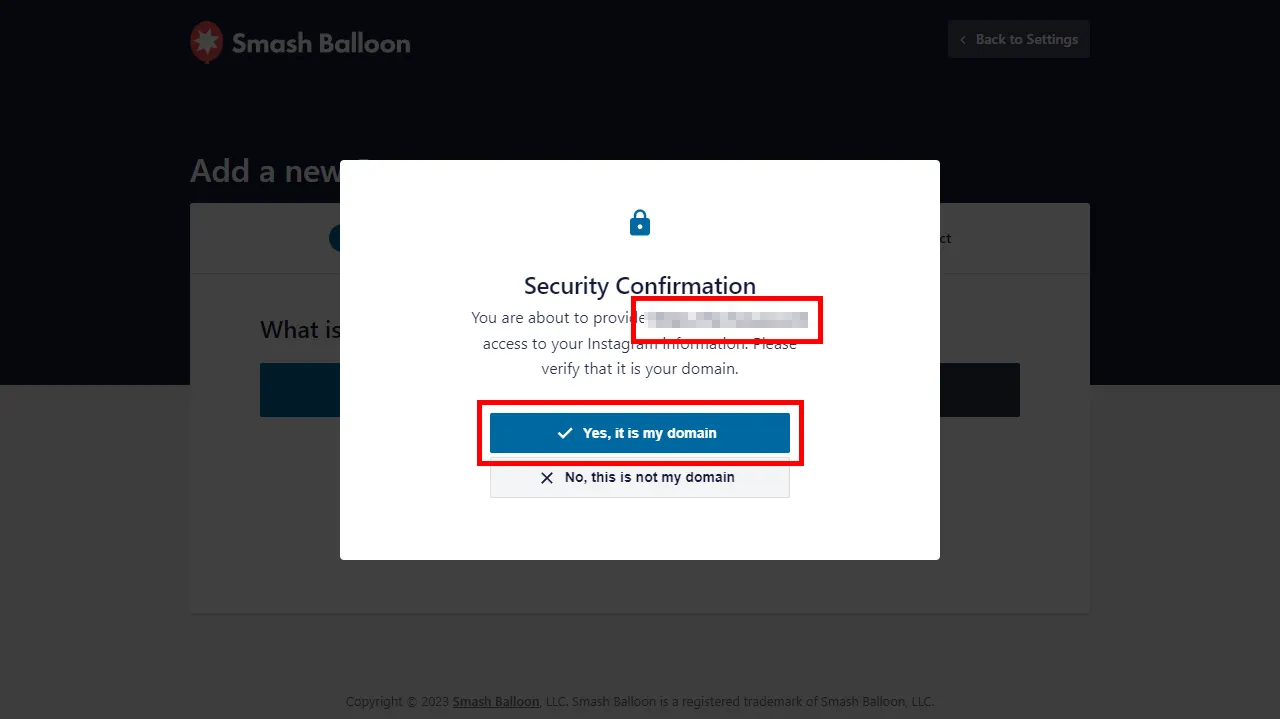The height and width of the screenshot is (719, 1280).
Task: Click the 'What is' question heading
Action: point(300,330)
